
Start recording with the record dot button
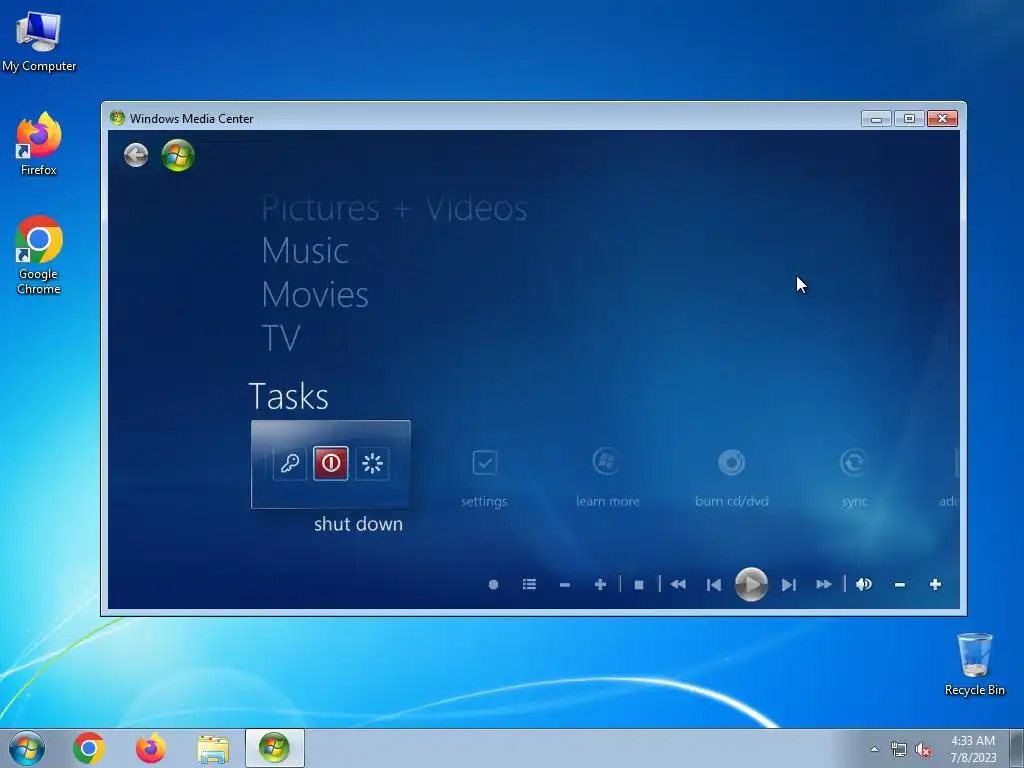coord(494,584)
